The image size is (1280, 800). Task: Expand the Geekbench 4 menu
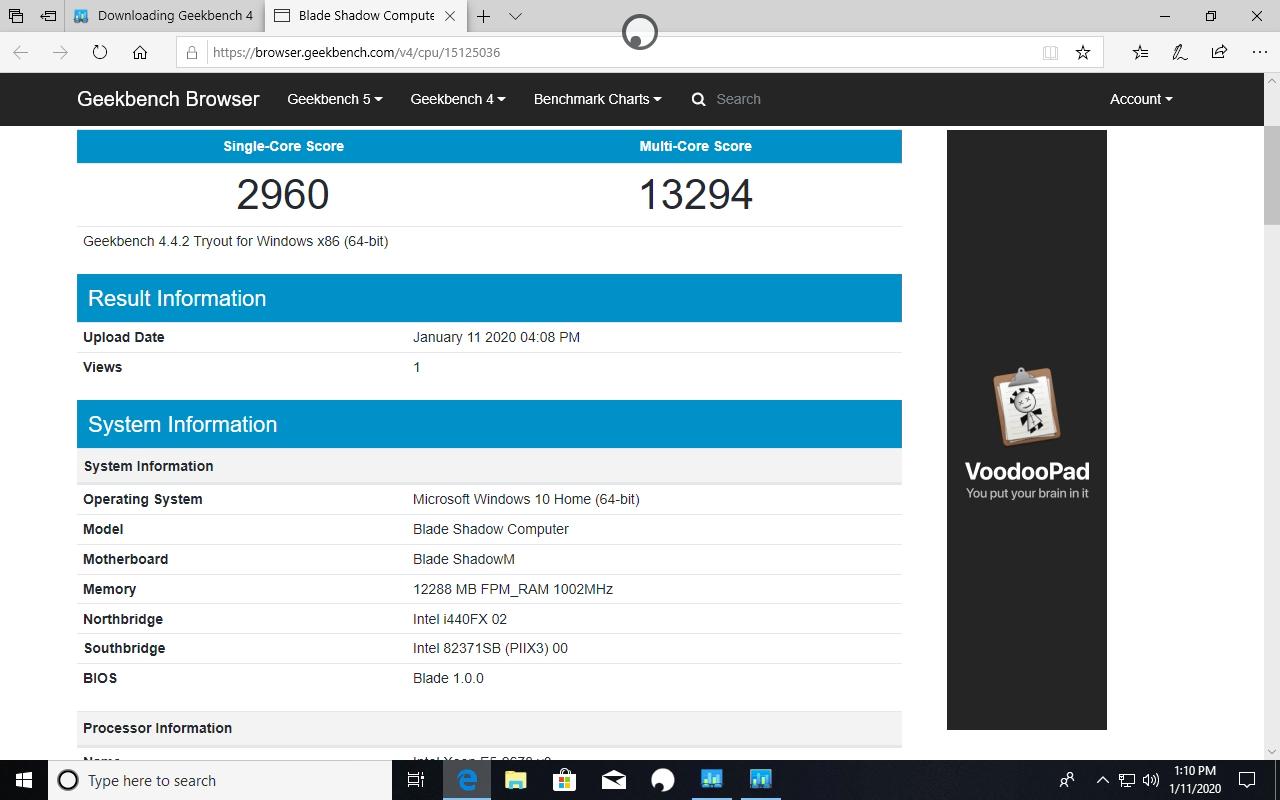[x=458, y=99]
